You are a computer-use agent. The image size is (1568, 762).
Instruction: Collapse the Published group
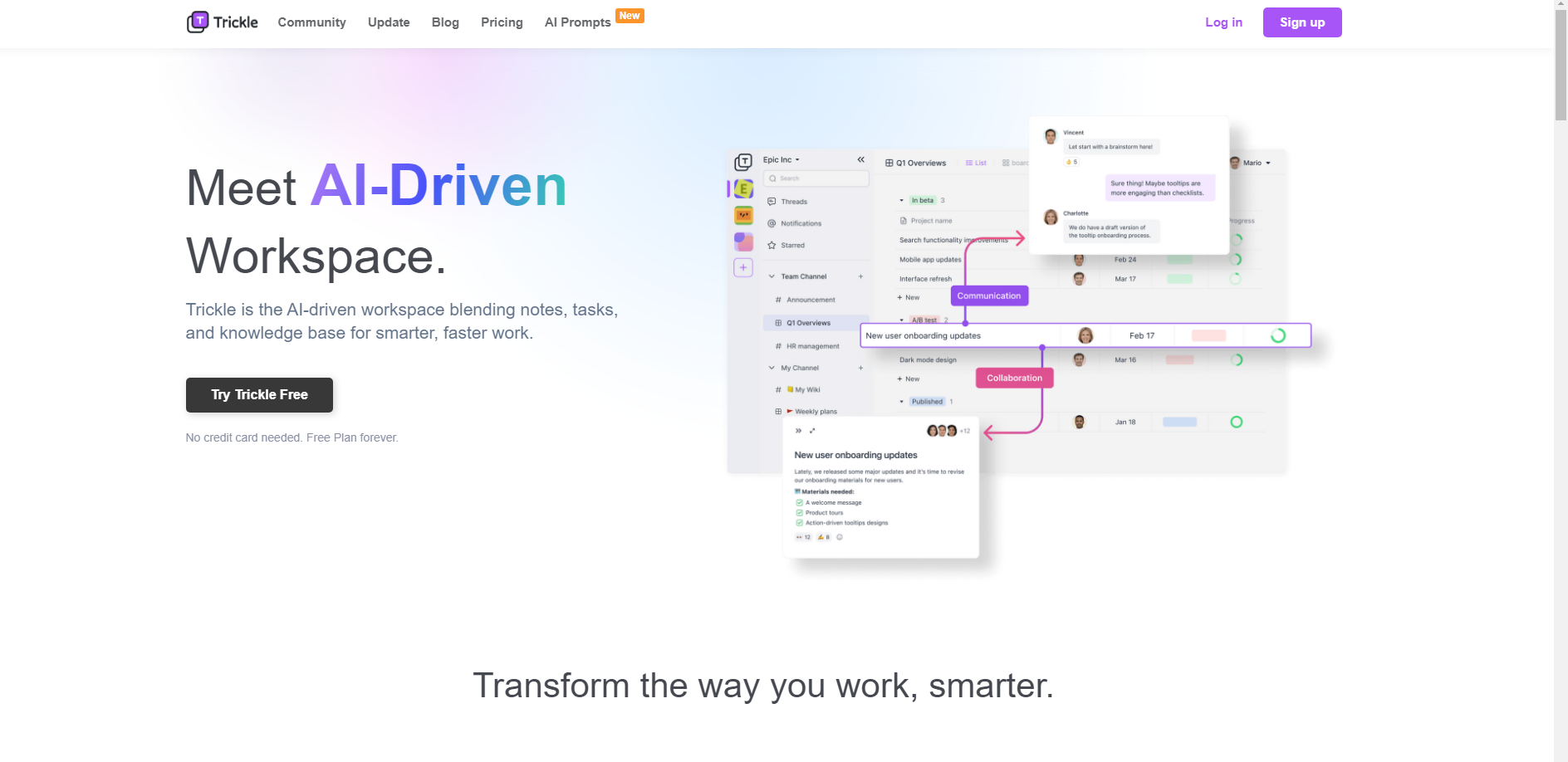[x=902, y=402]
